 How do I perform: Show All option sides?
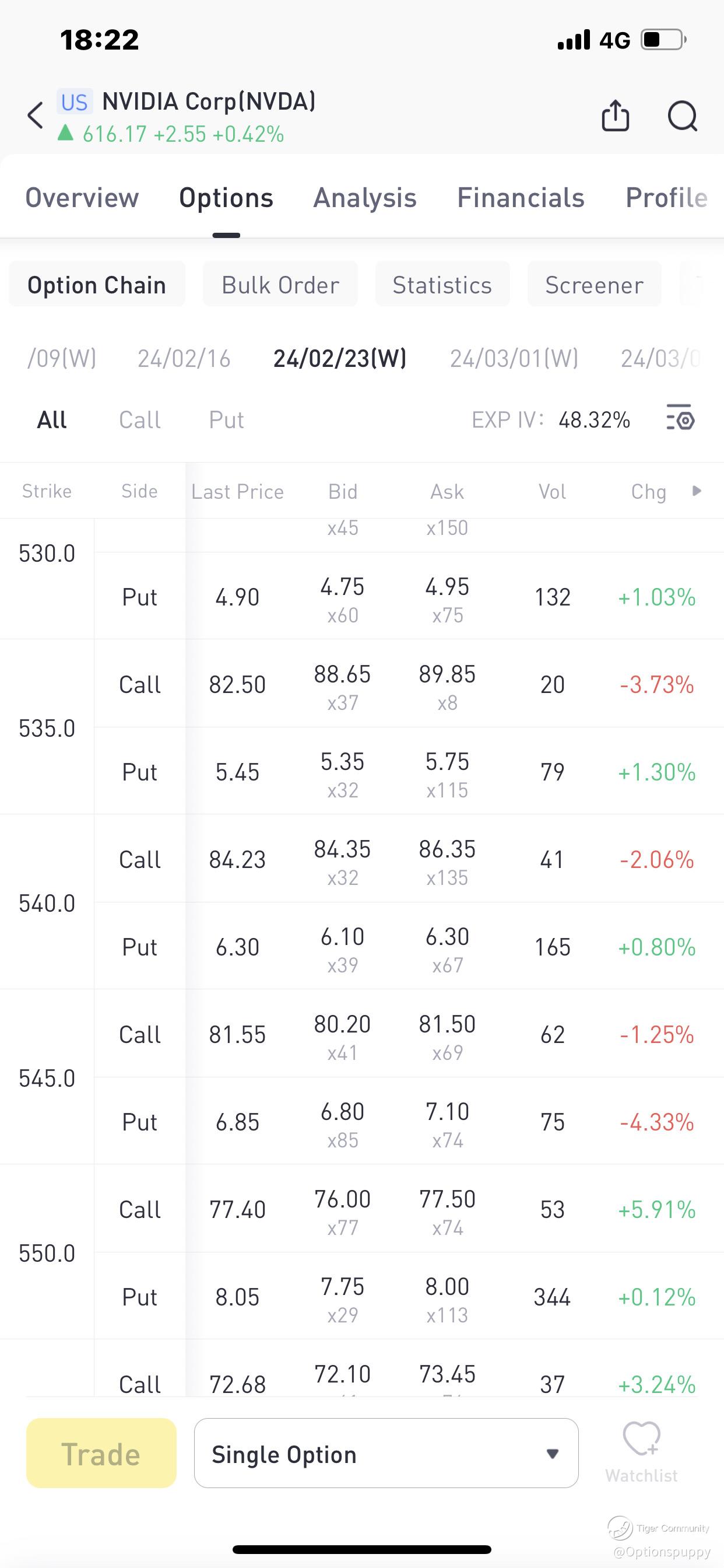(52, 420)
